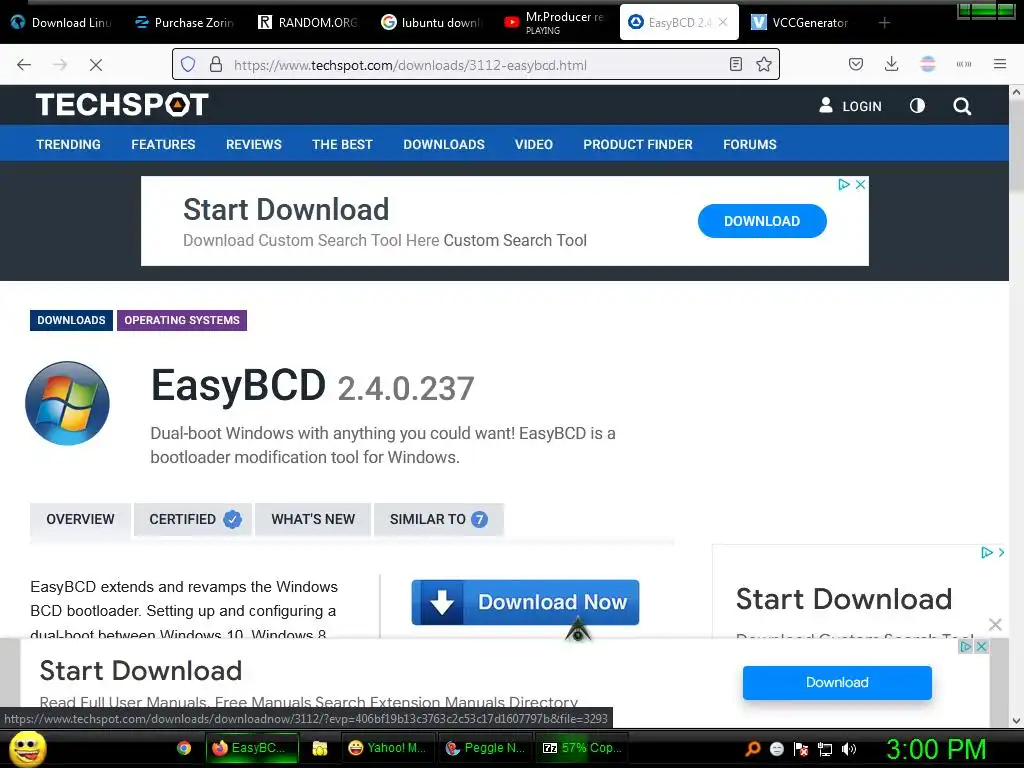
Task: Open THE BEST in navigation bar
Action: [342, 144]
